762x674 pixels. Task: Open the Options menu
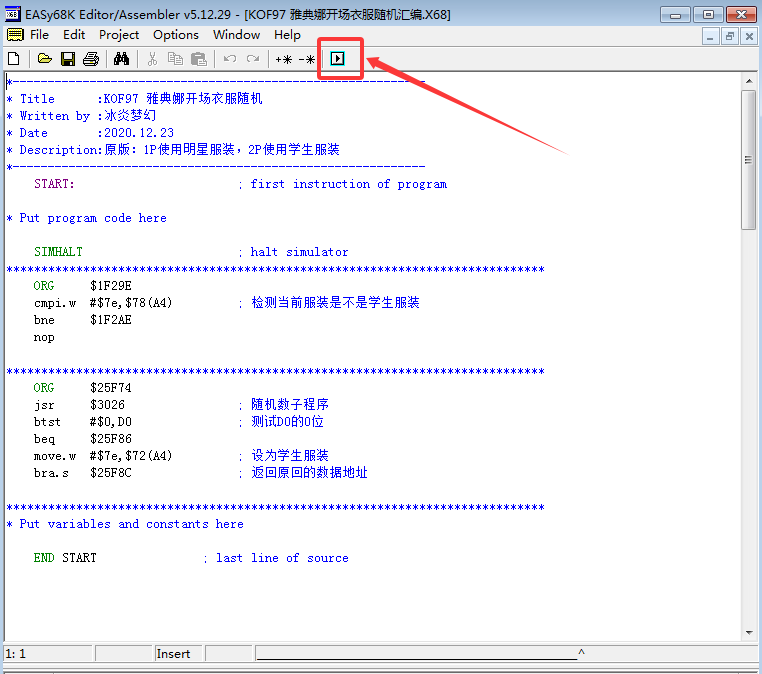(x=176, y=35)
